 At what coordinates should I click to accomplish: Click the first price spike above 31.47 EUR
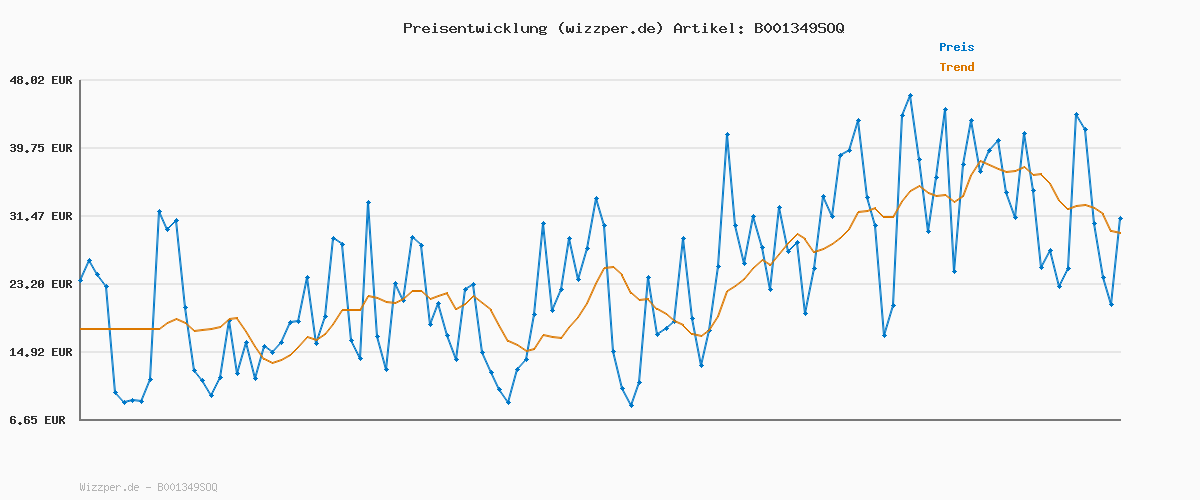(x=159, y=211)
